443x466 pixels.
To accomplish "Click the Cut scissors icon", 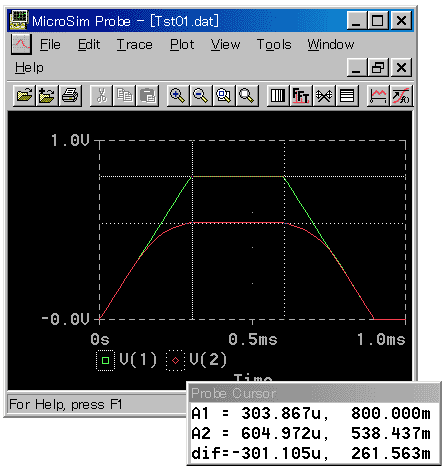I will click(101, 96).
